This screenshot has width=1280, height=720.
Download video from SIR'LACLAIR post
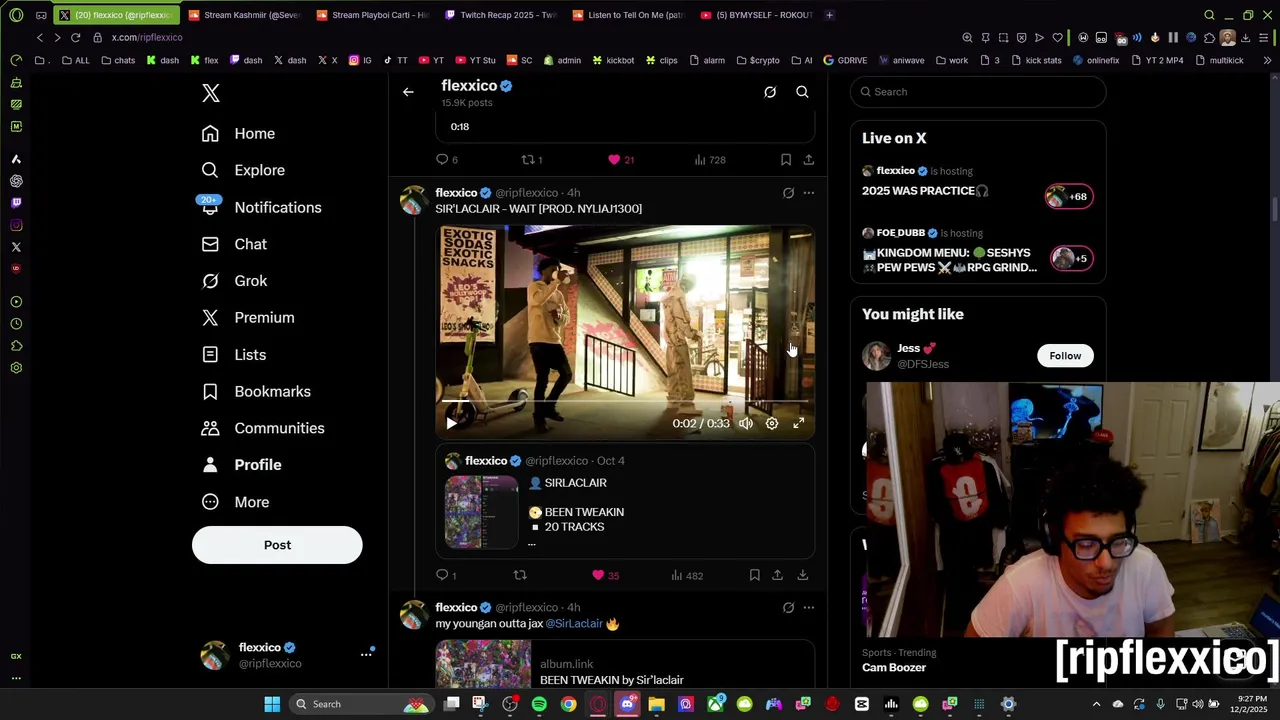point(802,575)
